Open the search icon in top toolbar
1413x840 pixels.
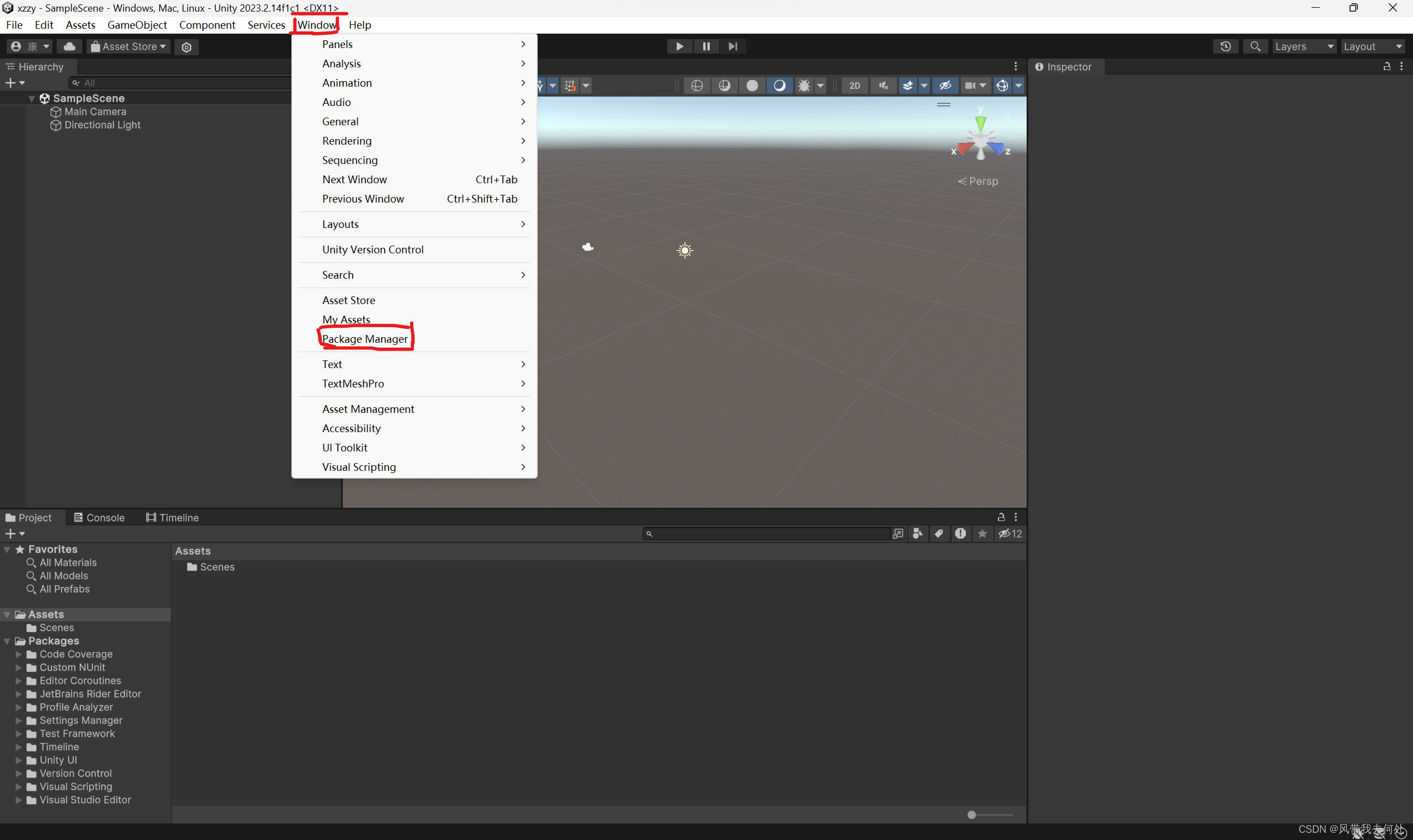pos(1256,46)
